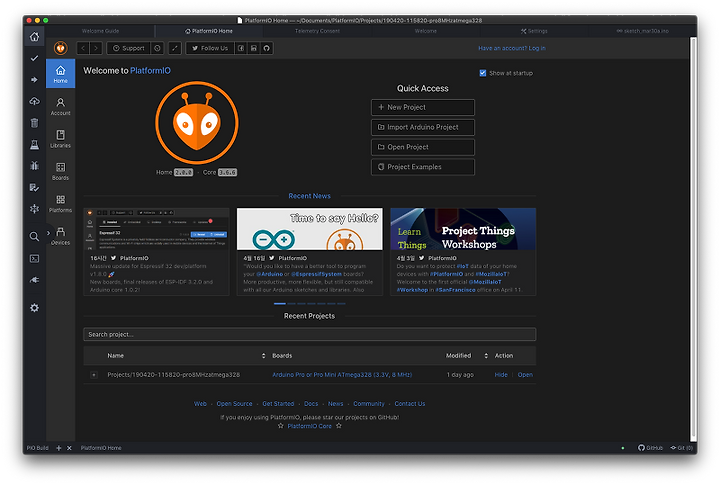The width and height of the screenshot is (720, 485).
Task: Clean project using trash icon
Action: [34, 123]
